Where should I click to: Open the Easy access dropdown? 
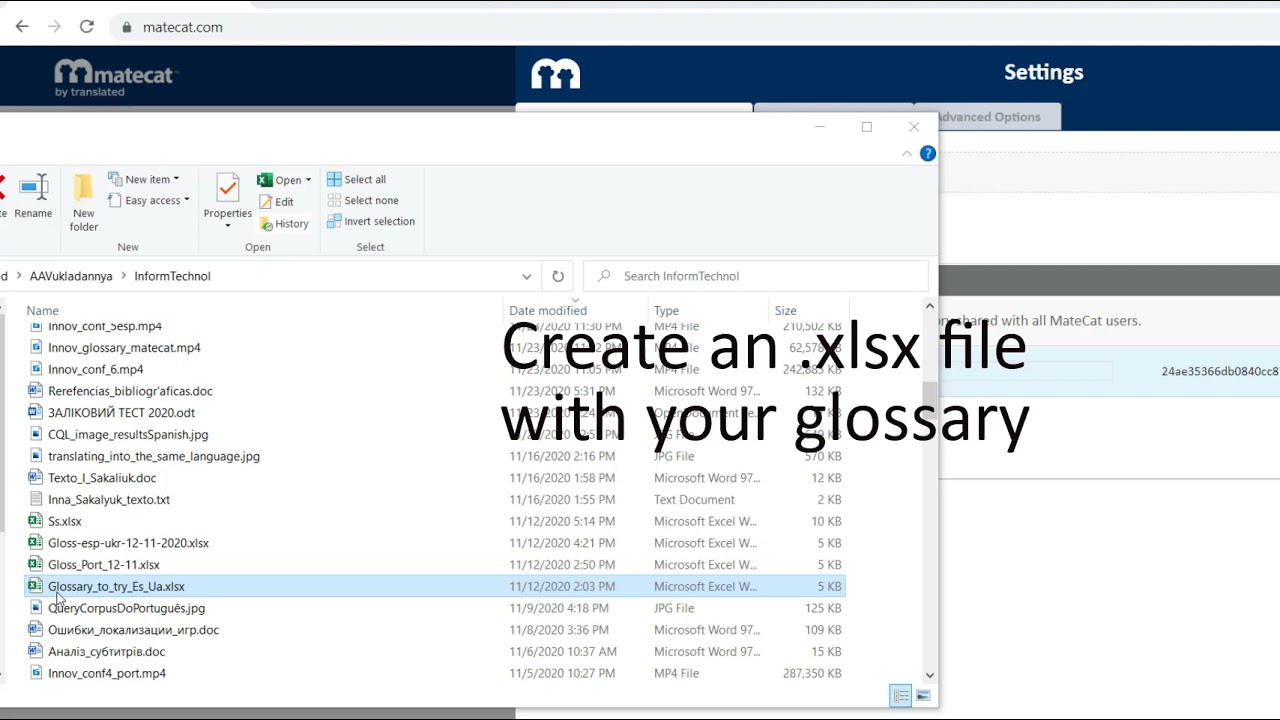coord(149,200)
